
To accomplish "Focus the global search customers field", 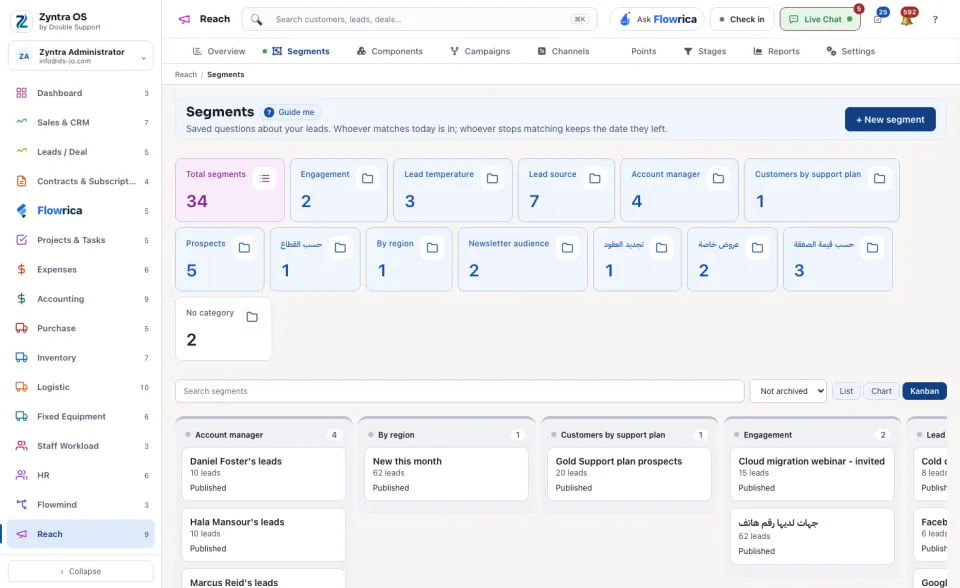I will coord(419,20).
